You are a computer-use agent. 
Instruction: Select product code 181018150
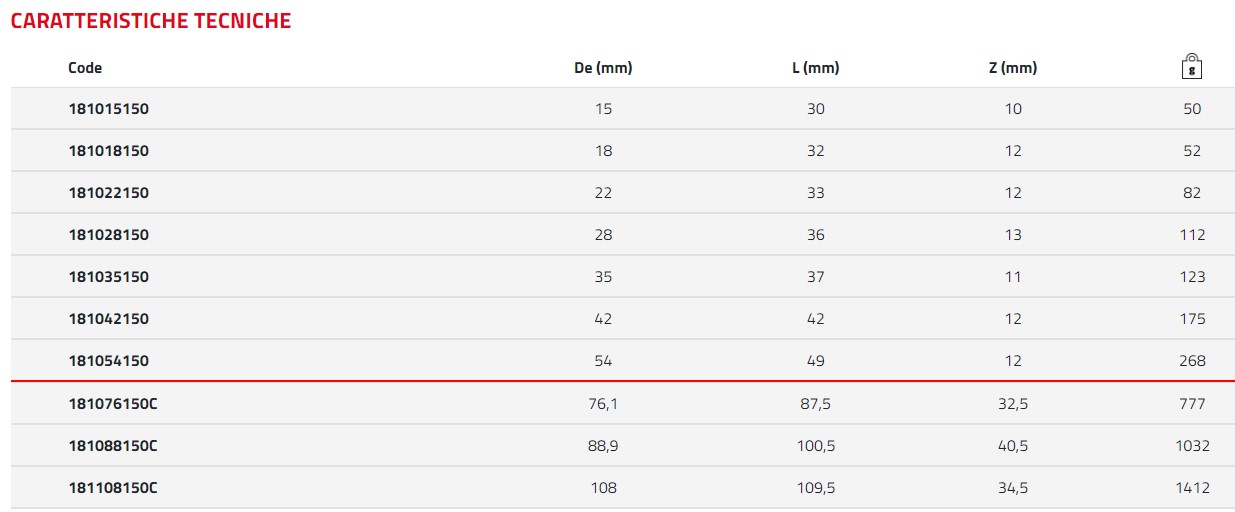pos(108,151)
